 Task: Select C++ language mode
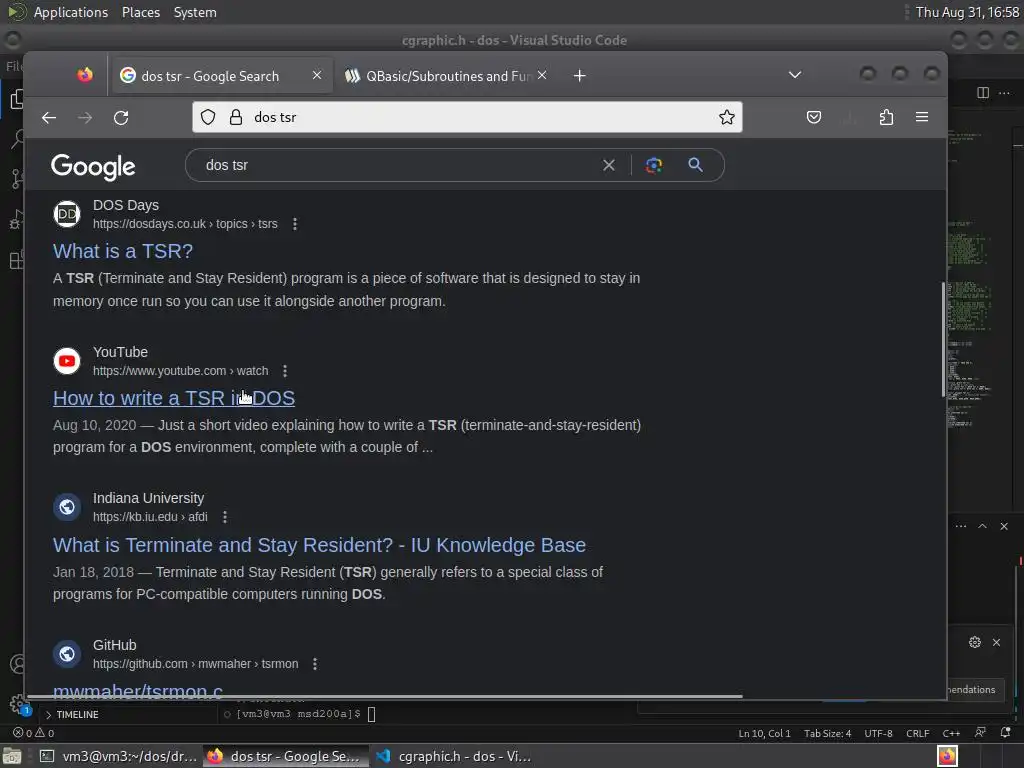pyautogui.click(x=952, y=733)
